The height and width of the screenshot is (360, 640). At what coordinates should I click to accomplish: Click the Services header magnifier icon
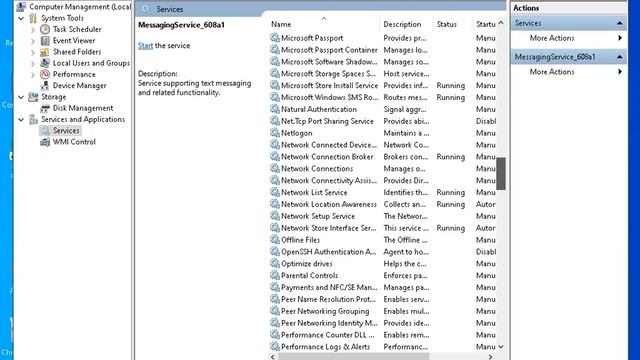[145, 9]
